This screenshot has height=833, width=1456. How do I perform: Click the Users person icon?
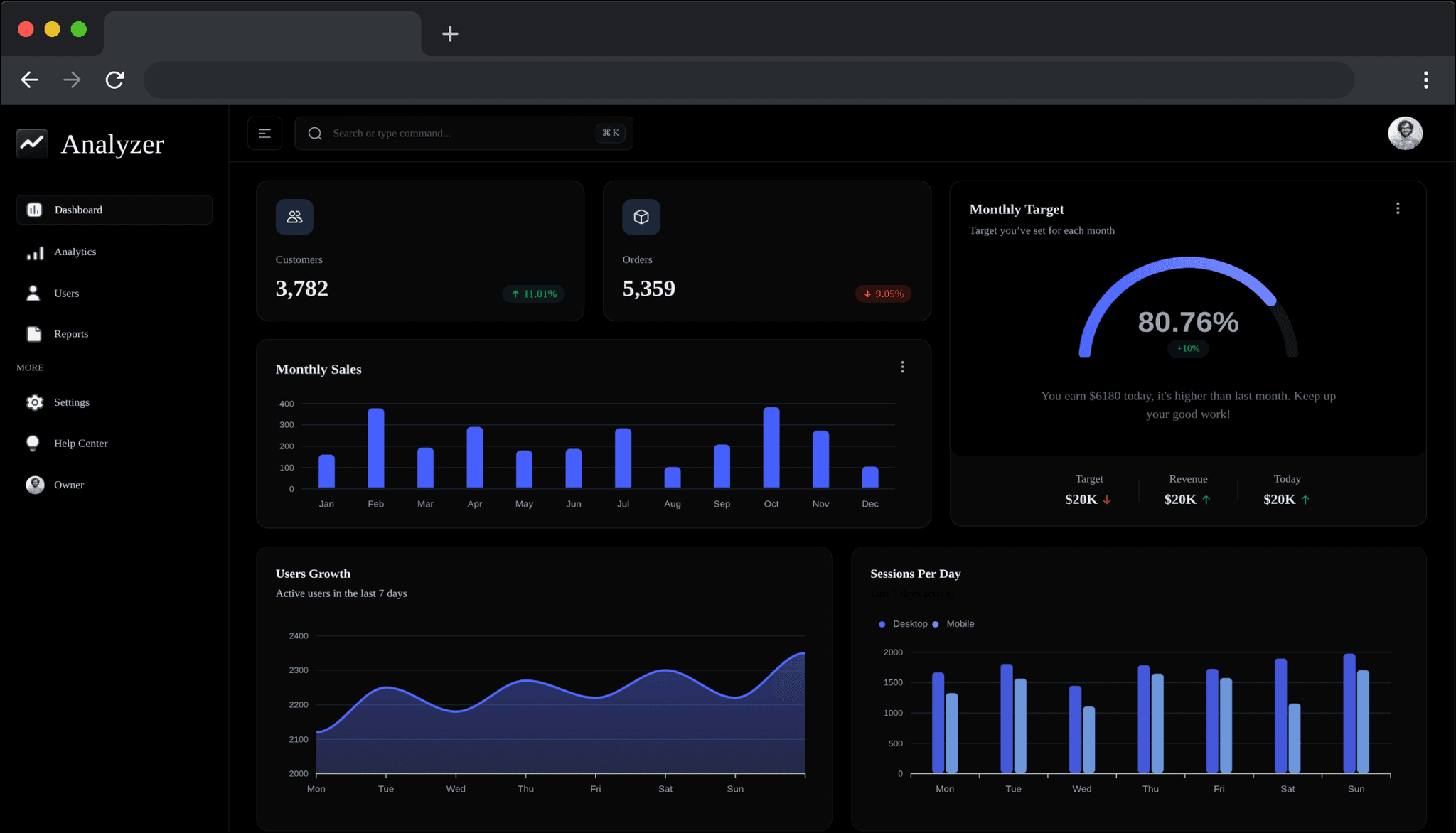(x=33, y=293)
